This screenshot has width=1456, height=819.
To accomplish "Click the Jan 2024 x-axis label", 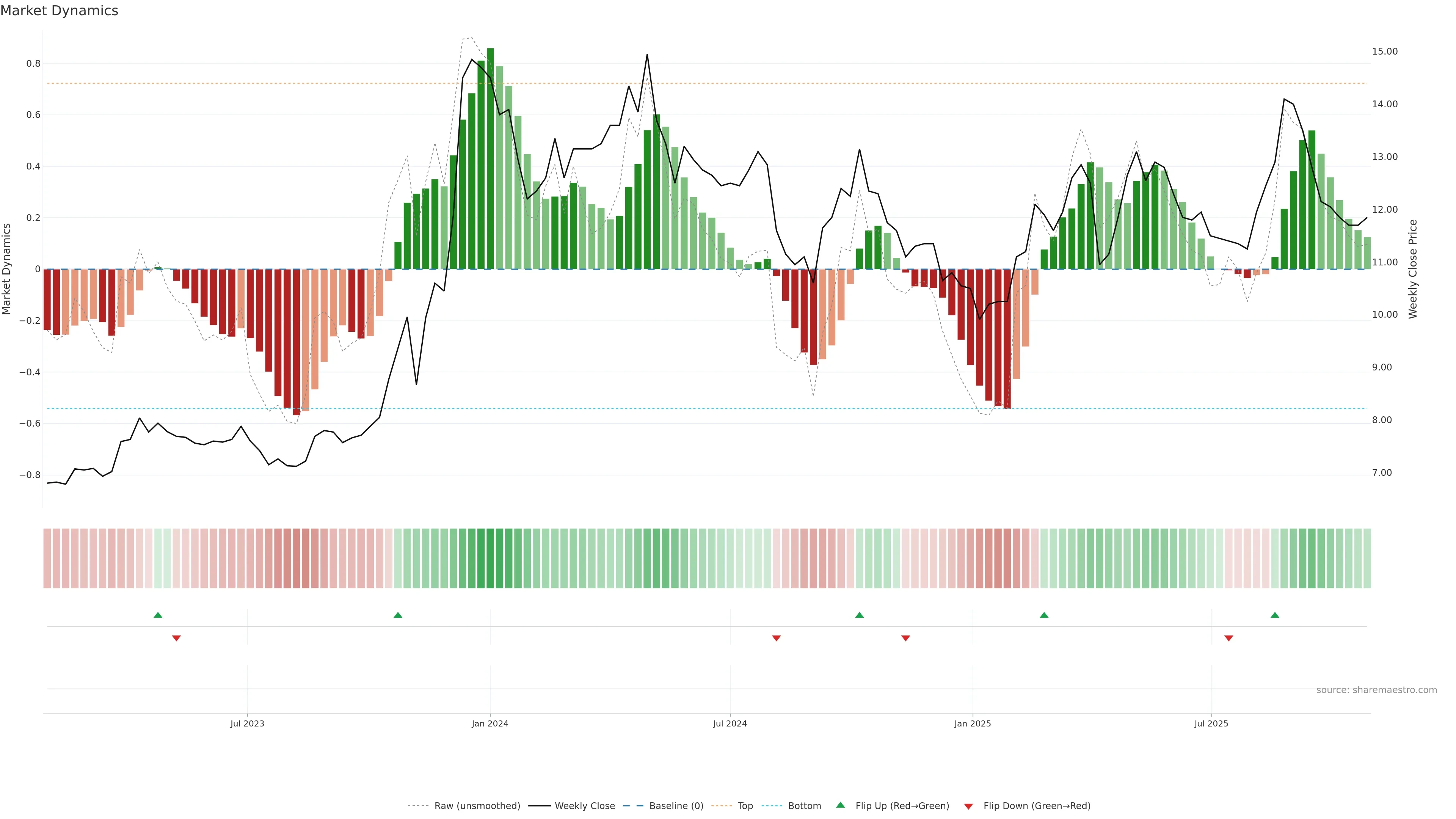I will pyautogui.click(x=490, y=723).
